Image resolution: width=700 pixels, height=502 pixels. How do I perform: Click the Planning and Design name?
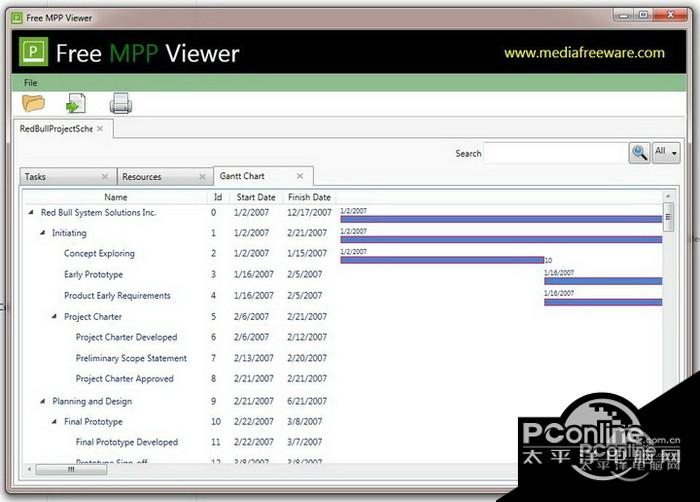click(92, 401)
